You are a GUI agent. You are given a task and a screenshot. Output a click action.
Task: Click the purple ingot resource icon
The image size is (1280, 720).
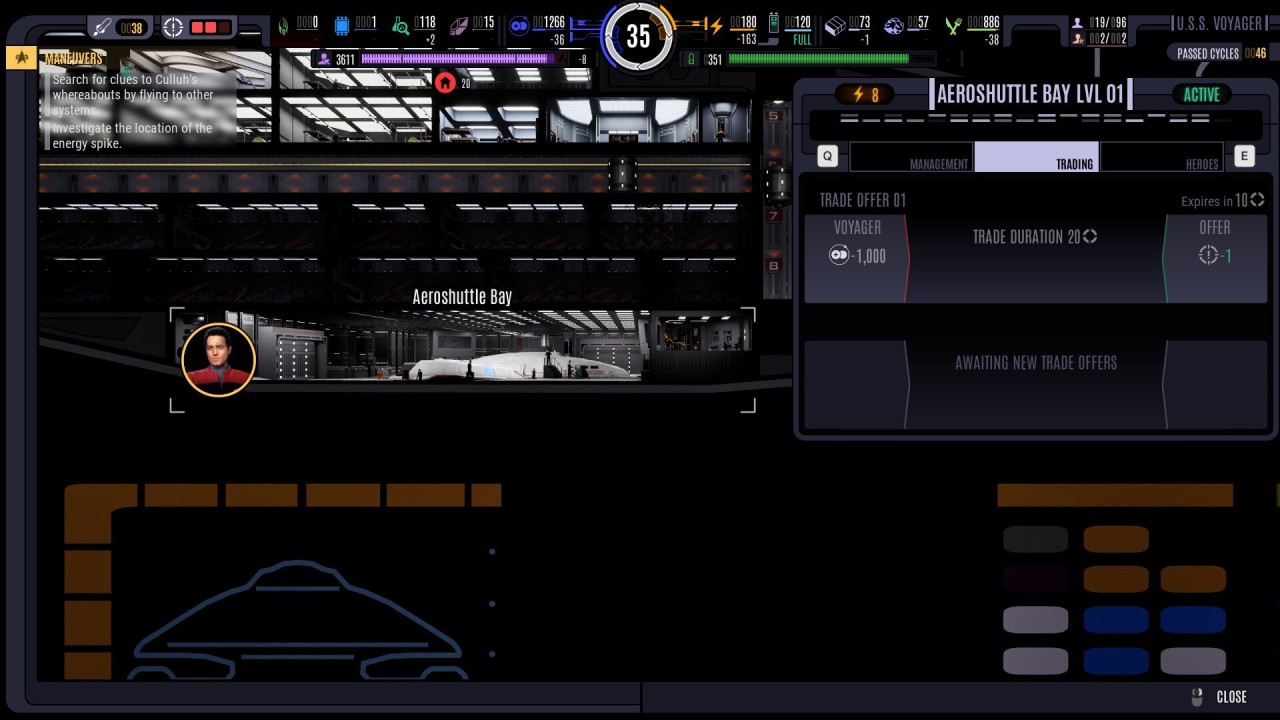point(459,27)
